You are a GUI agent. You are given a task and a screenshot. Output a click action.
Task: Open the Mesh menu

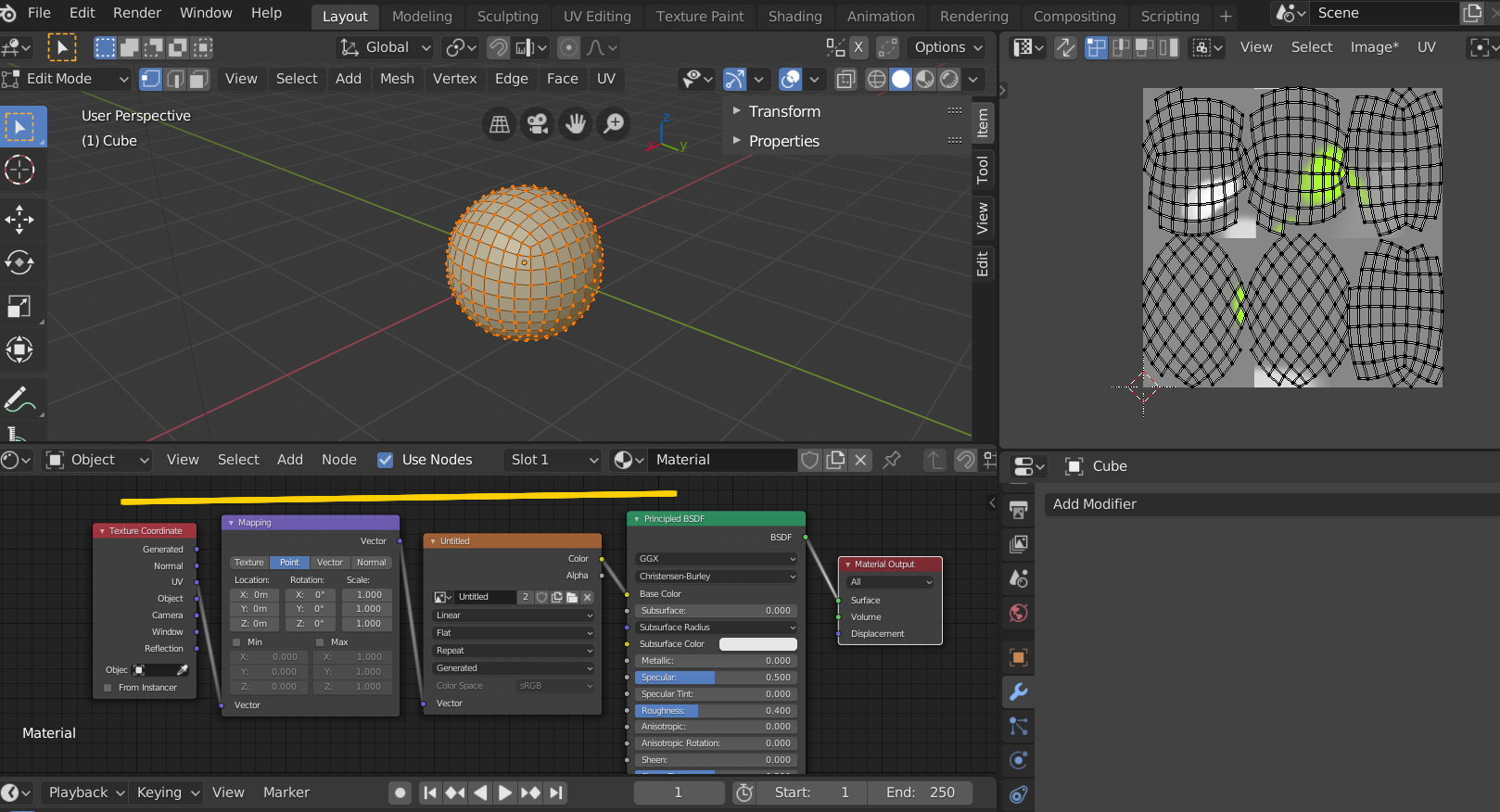tap(397, 80)
